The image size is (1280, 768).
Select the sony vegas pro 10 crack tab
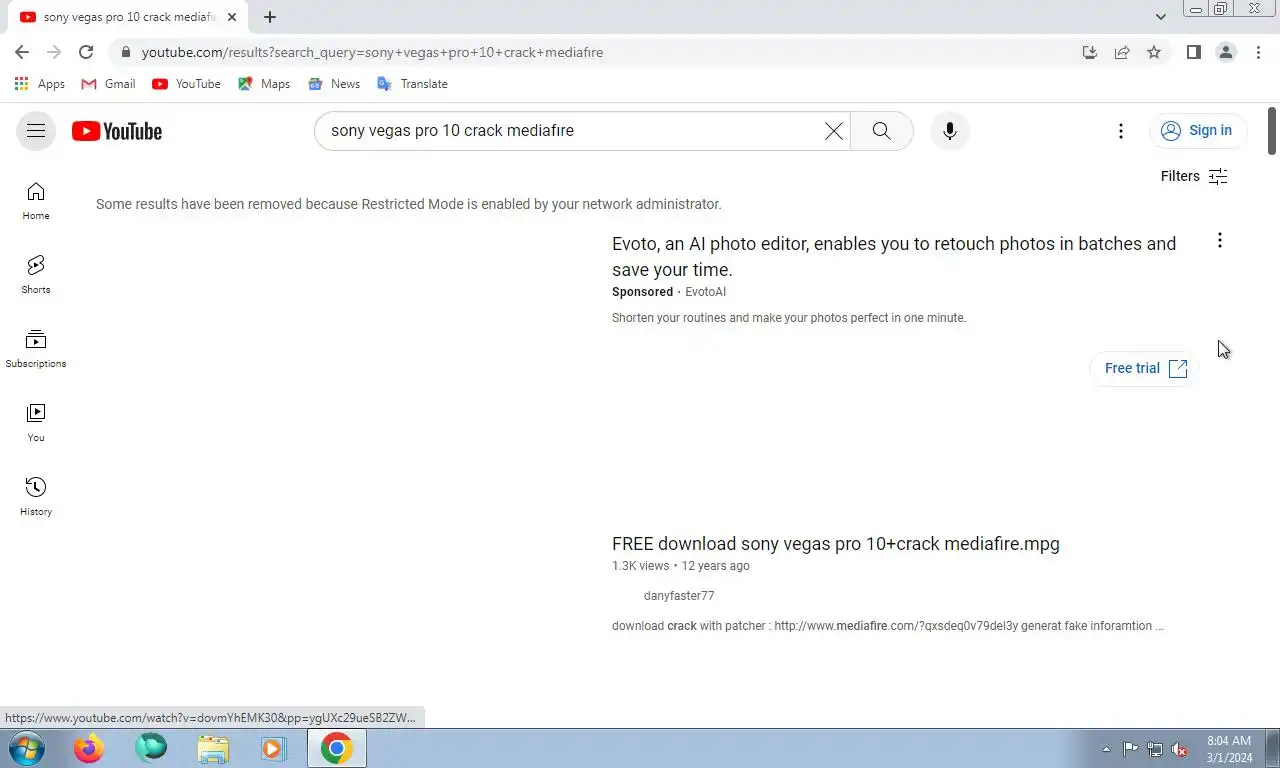pyautogui.click(x=128, y=17)
